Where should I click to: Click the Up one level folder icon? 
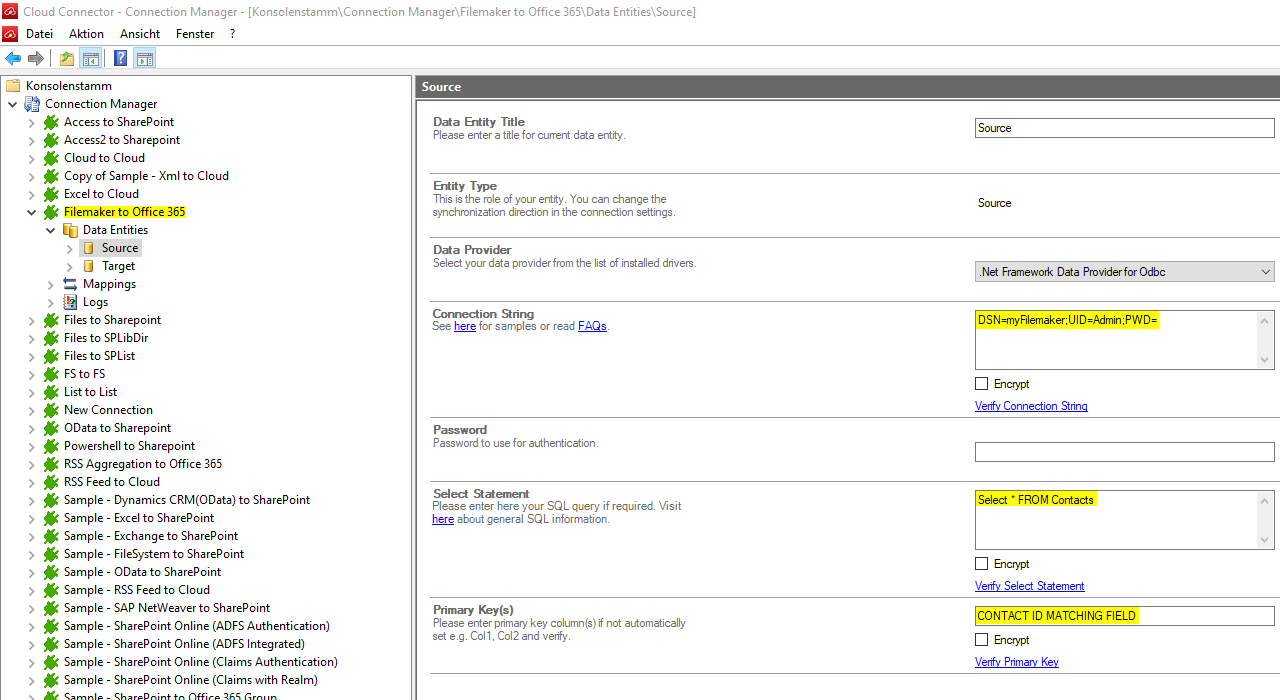click(66, 59)
